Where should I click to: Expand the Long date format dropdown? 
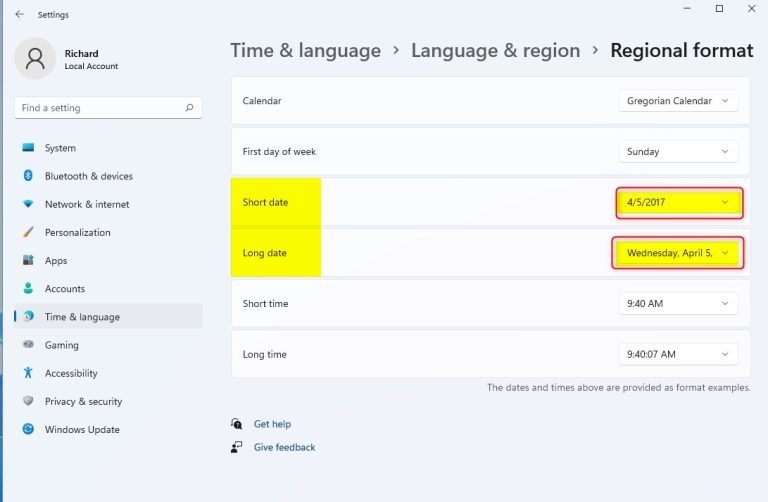(x=678, y=253)
